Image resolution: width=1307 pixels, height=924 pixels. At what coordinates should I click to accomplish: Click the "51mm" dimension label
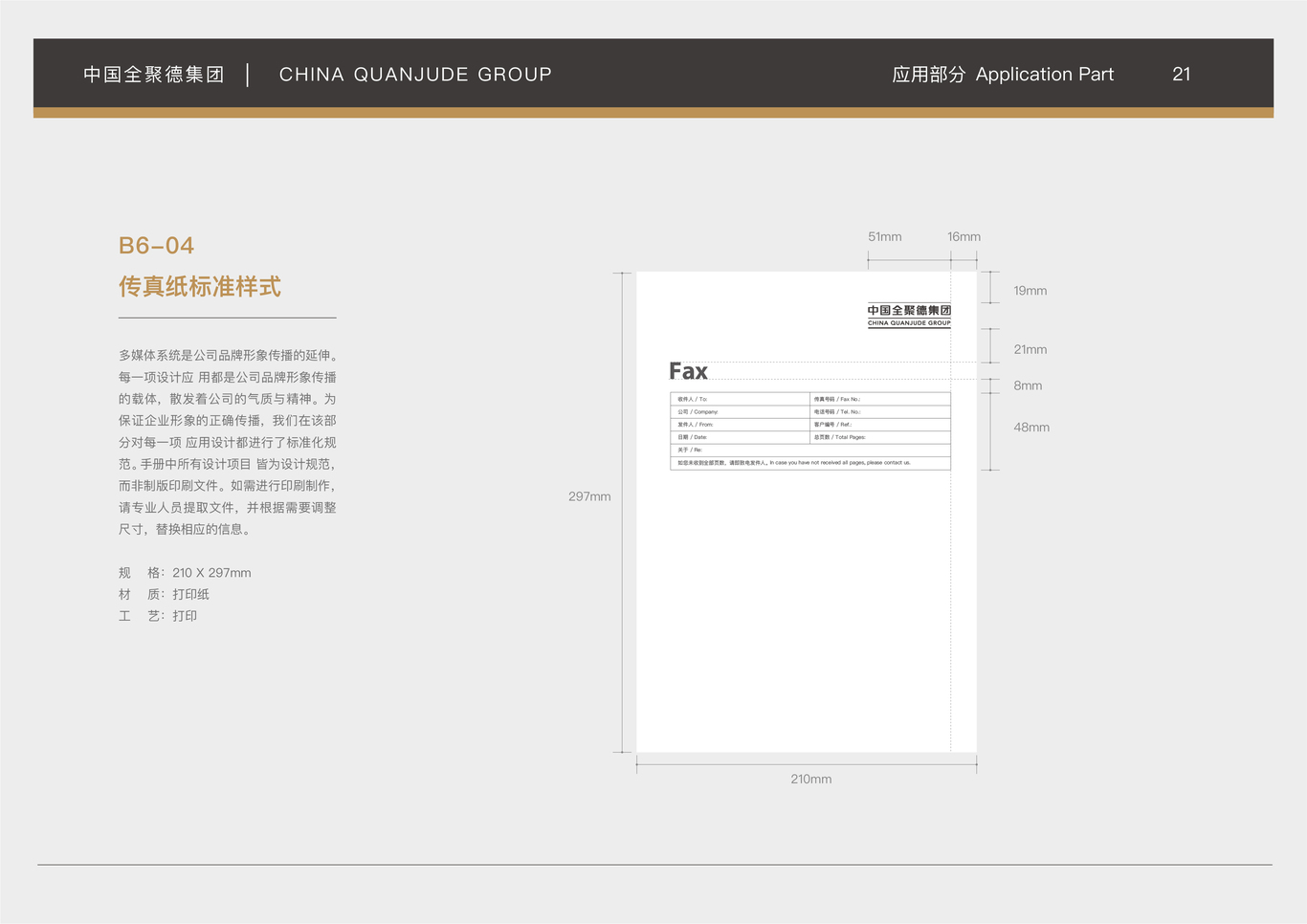point(885,237)
